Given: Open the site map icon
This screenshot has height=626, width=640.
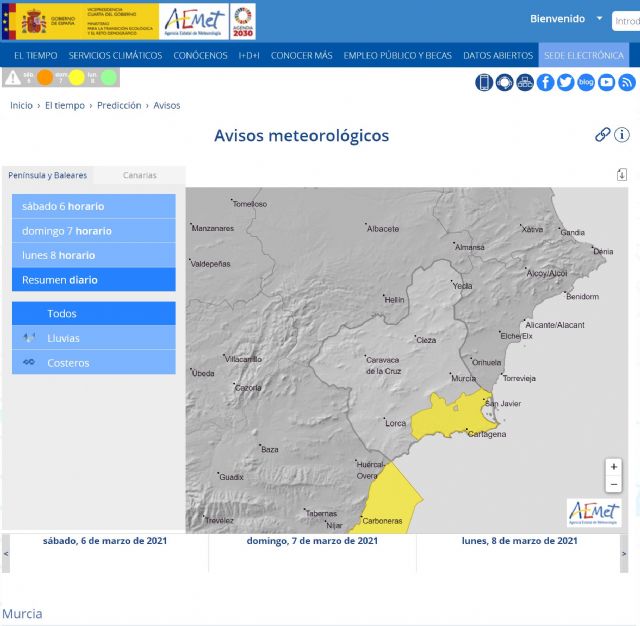Looking at the screenshot, I should click(x=525, y=82).
